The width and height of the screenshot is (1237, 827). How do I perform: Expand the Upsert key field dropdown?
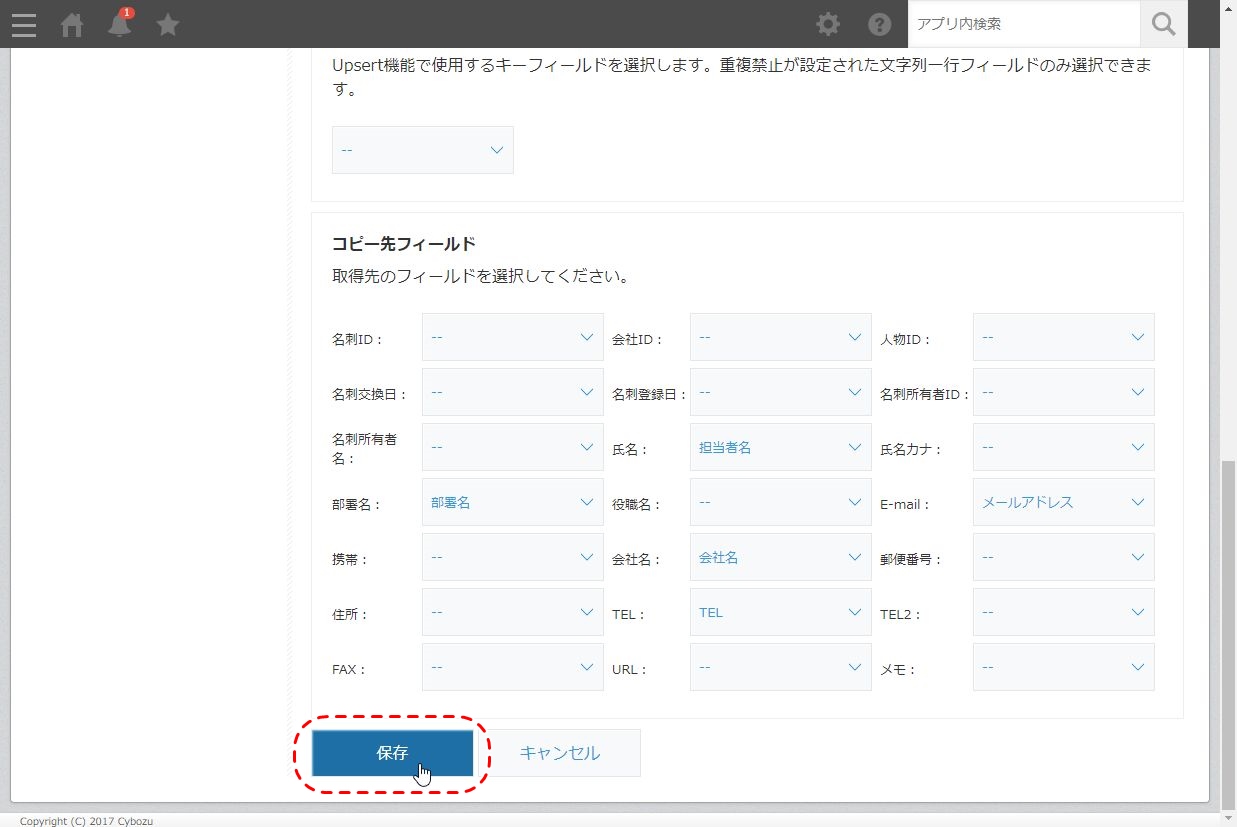[x=422, y=150]
